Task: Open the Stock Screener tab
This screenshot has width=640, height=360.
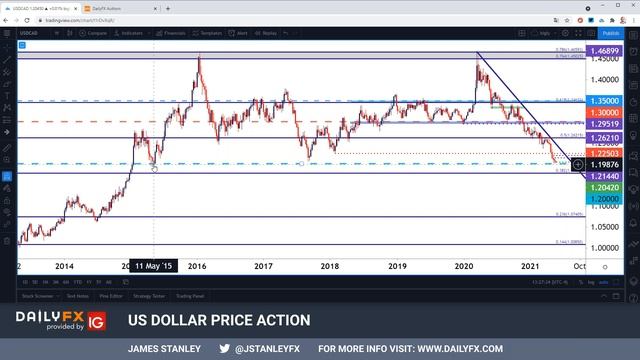Action: pos(38,296)
